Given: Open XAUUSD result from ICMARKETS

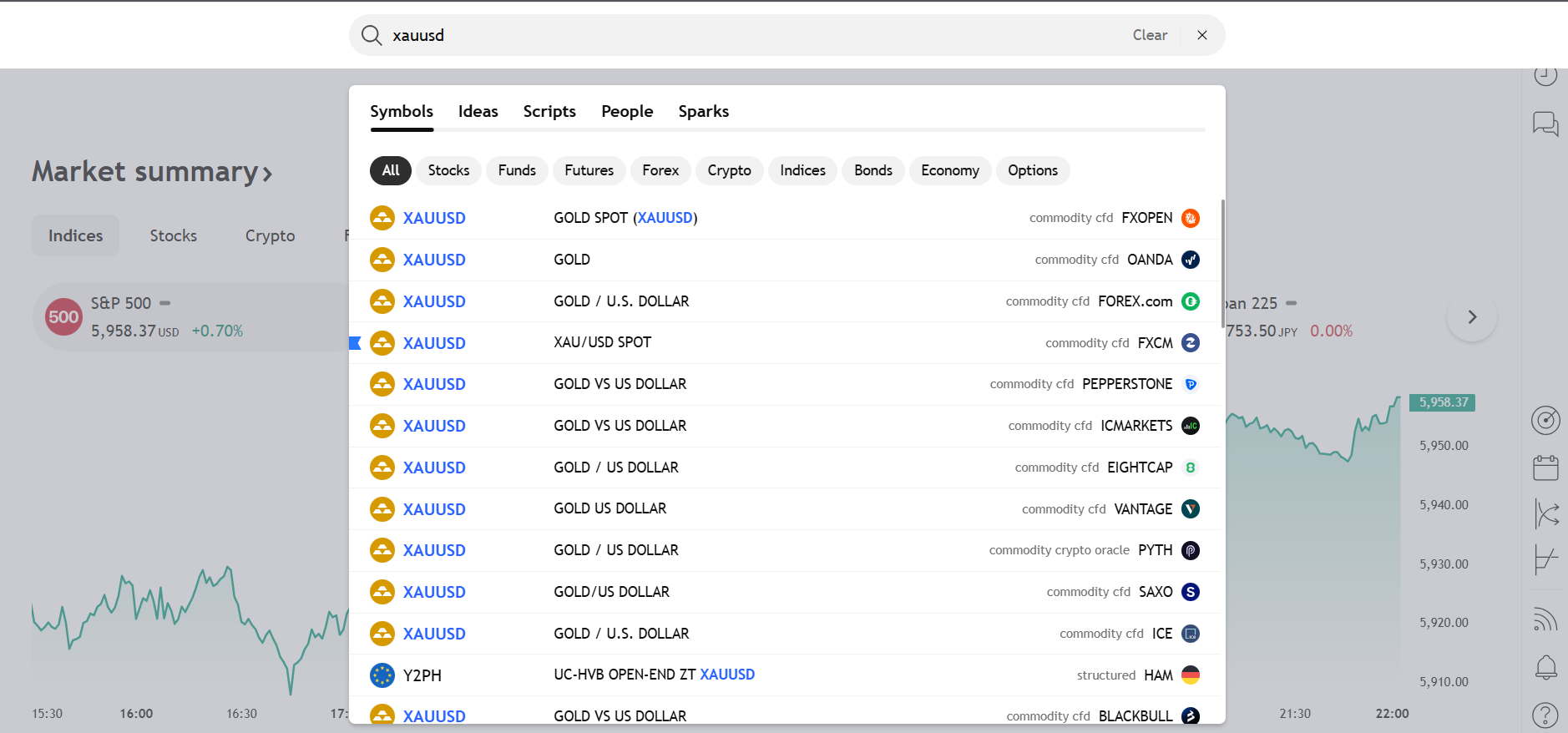Looking at the screenshot, I should [785, 426].
